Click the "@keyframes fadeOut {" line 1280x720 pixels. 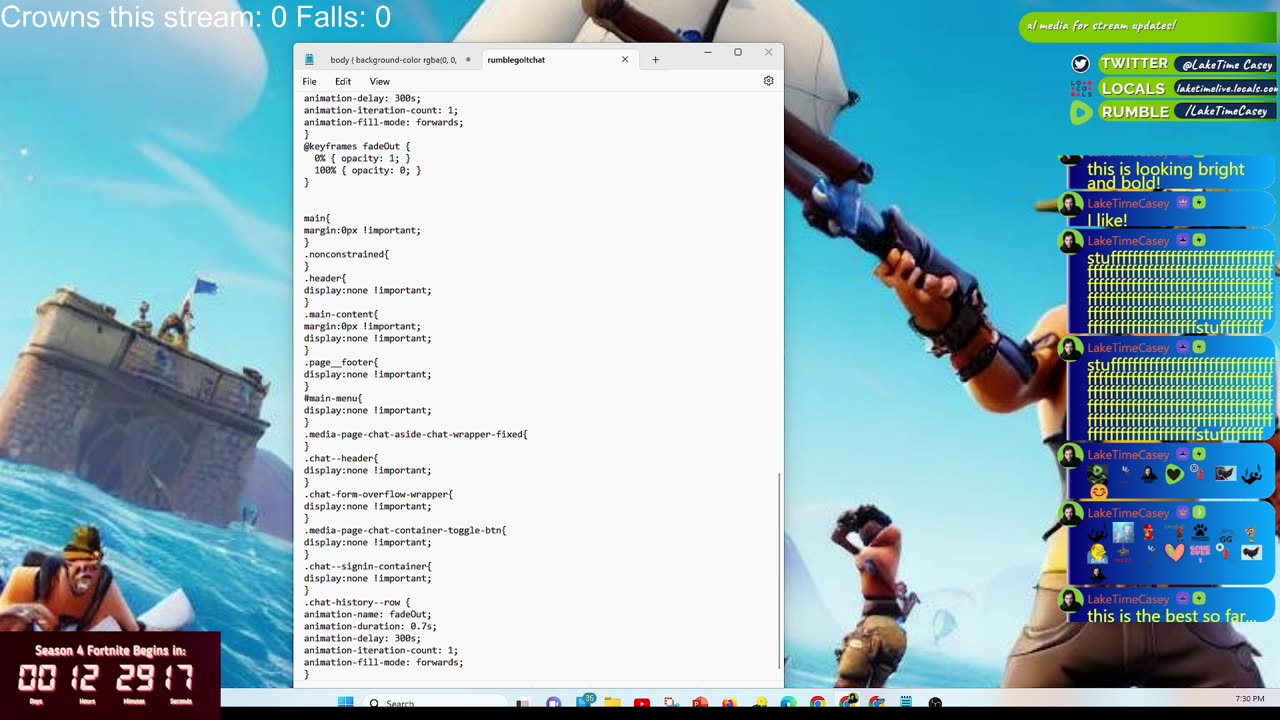click(x=357, y=146)
